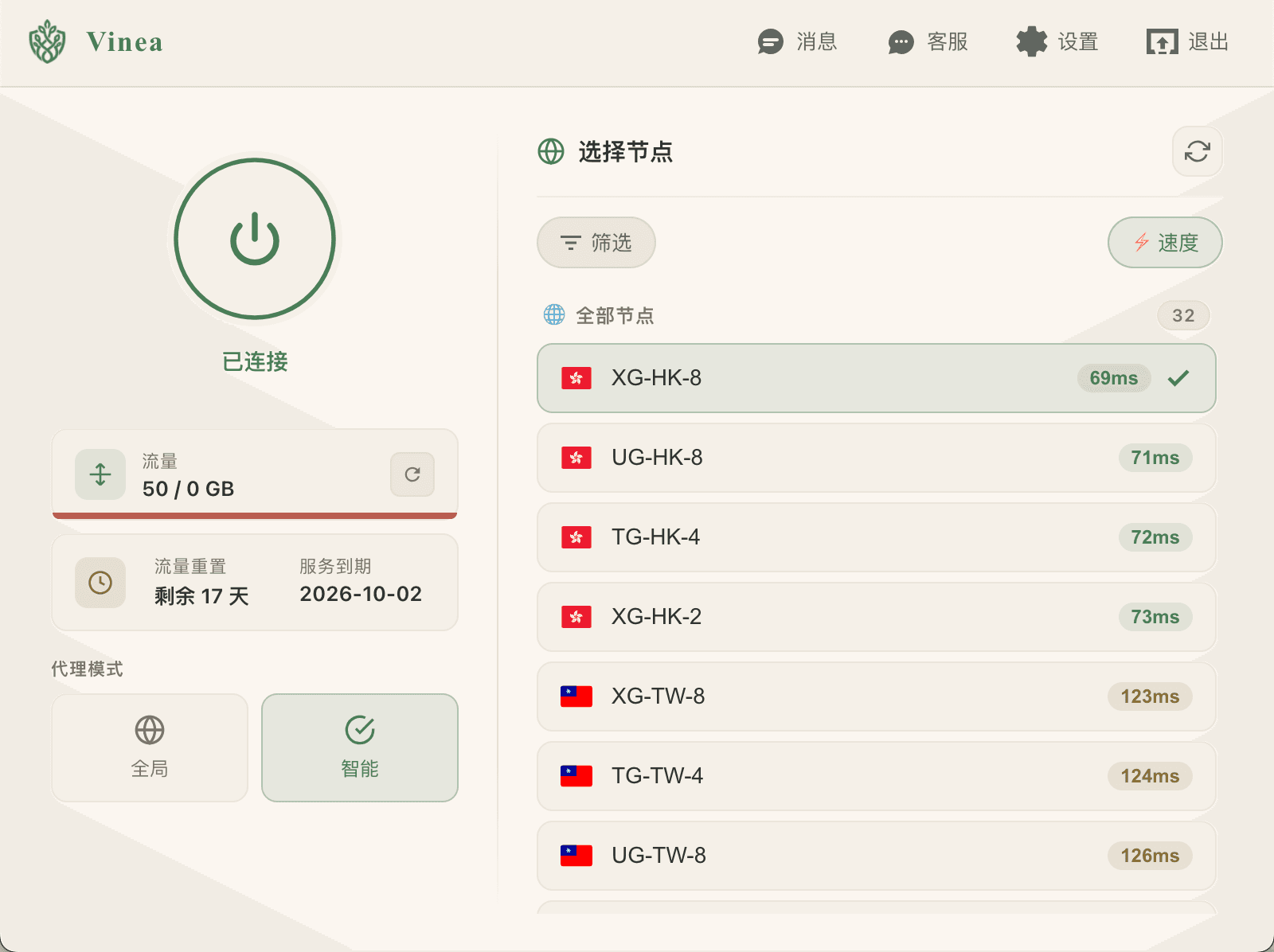Click the 50 / 0 GB usage text
The image size is (1274, 952).
[x=189, y=489]
